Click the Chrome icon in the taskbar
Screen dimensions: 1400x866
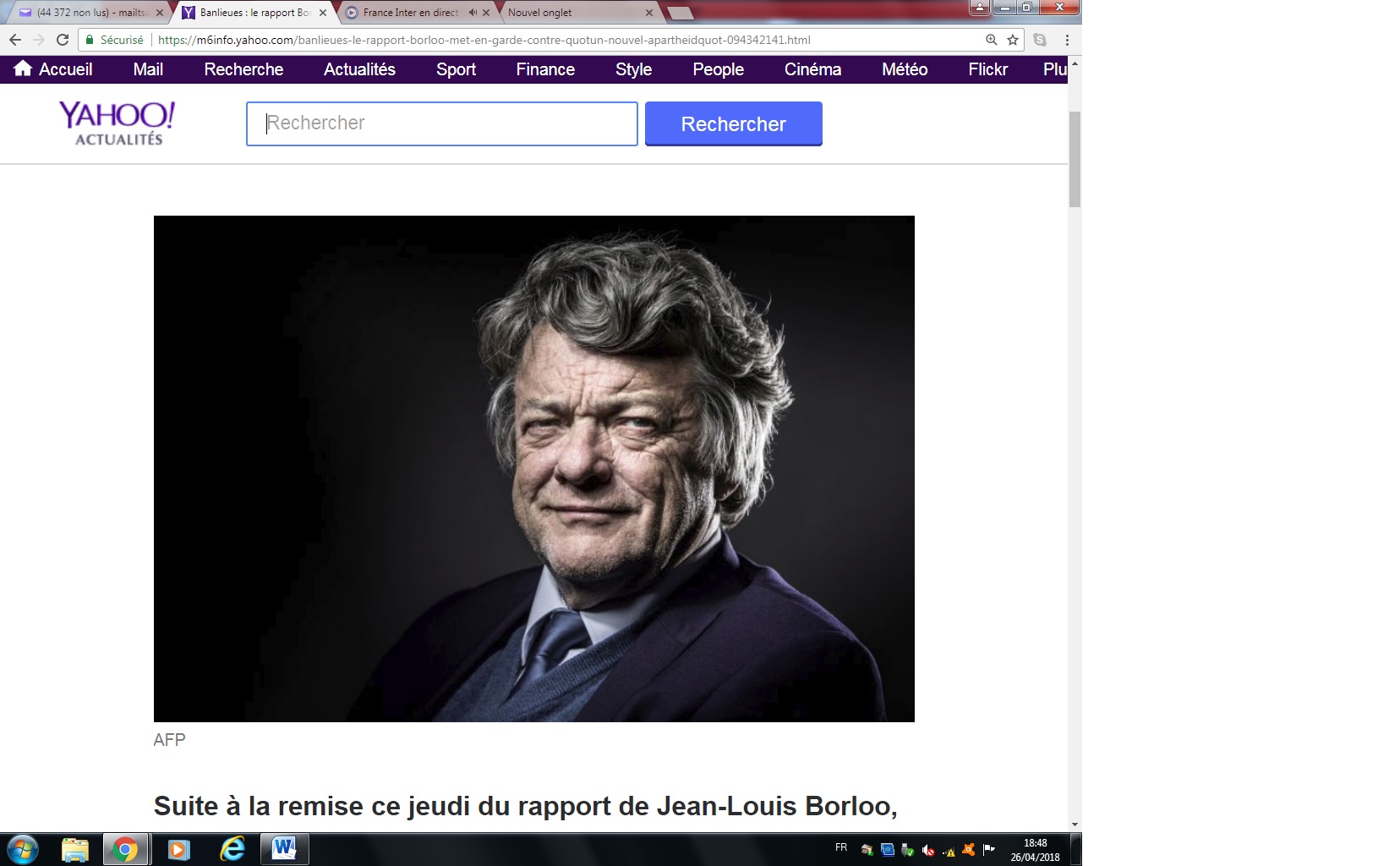pos(126,849)
